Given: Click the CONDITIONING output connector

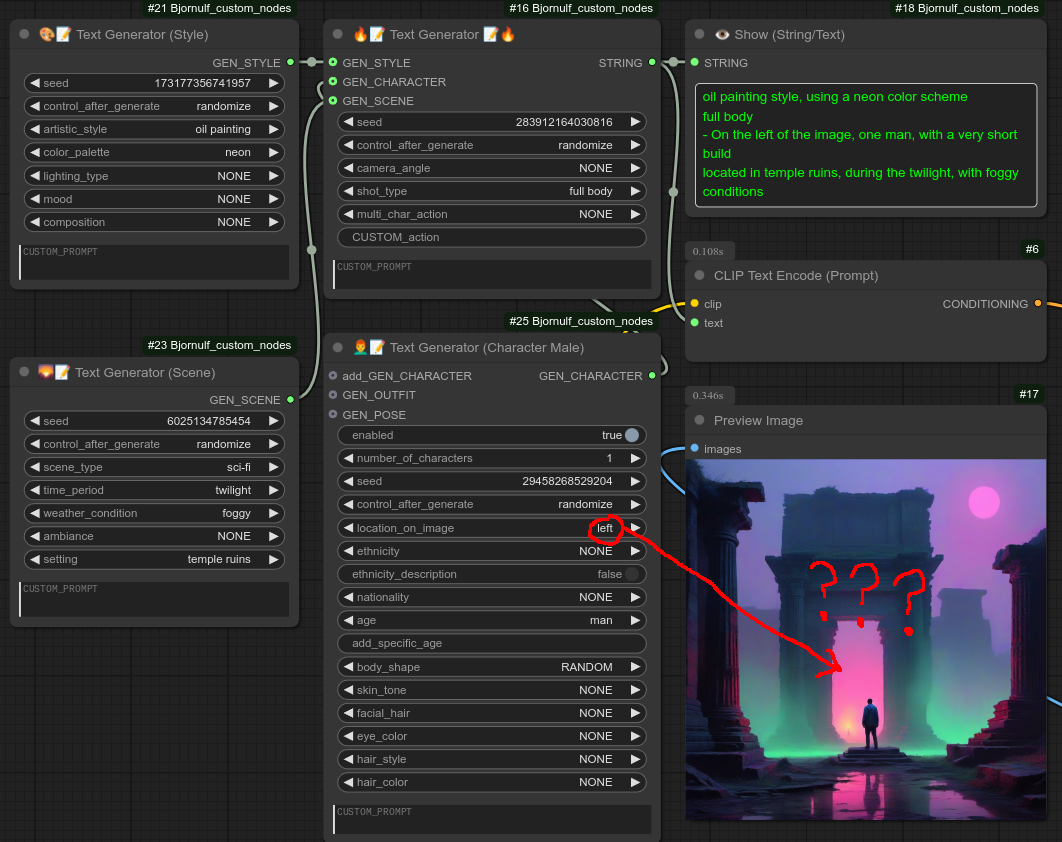Looking at the screenshot, I should 1037,304.
